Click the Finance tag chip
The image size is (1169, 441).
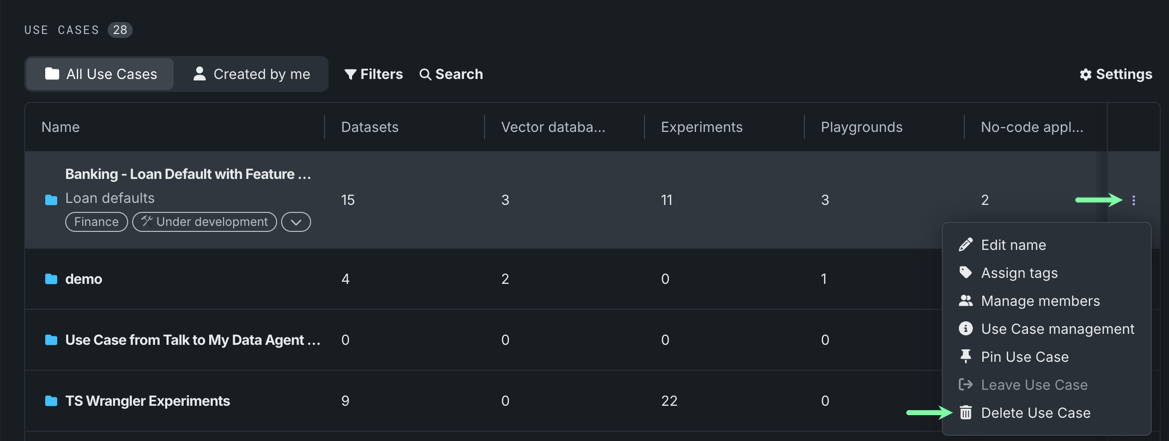96,222
